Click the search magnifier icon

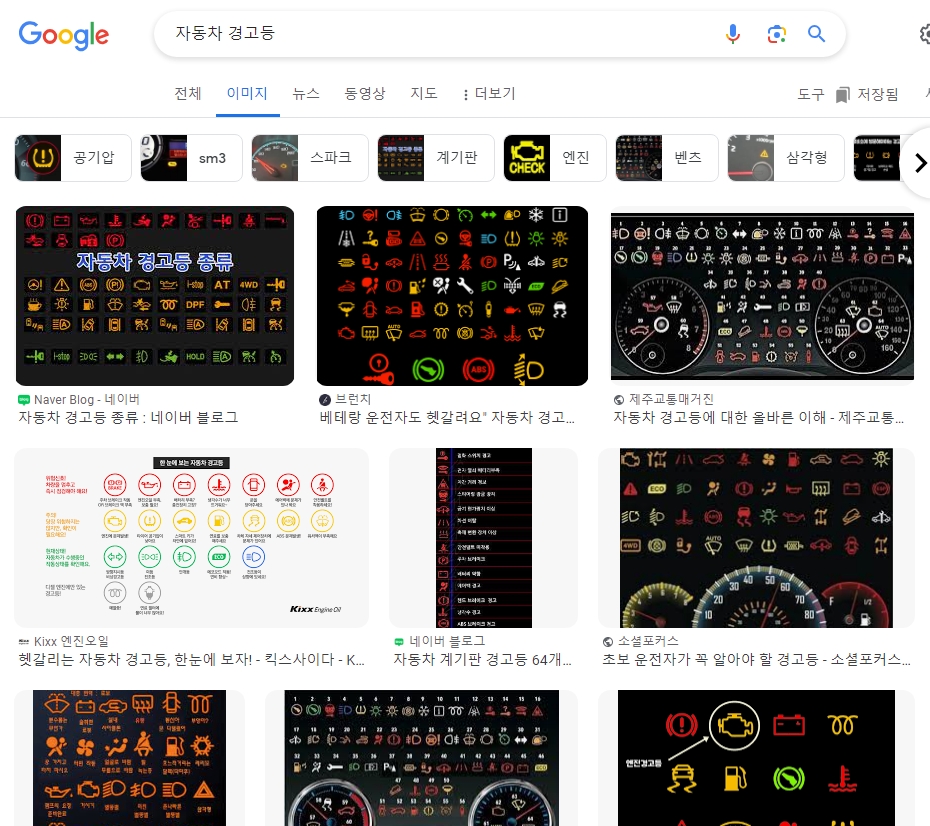[816, 34]
